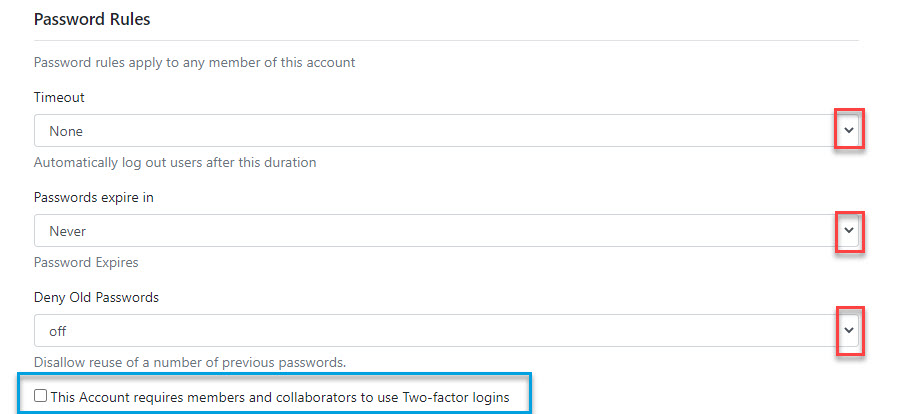Image resolution: width=900 pixels, height=414 pixels.
Task: Click the 'Deny Old Passwords' field label
Action: tap(96, 297)
